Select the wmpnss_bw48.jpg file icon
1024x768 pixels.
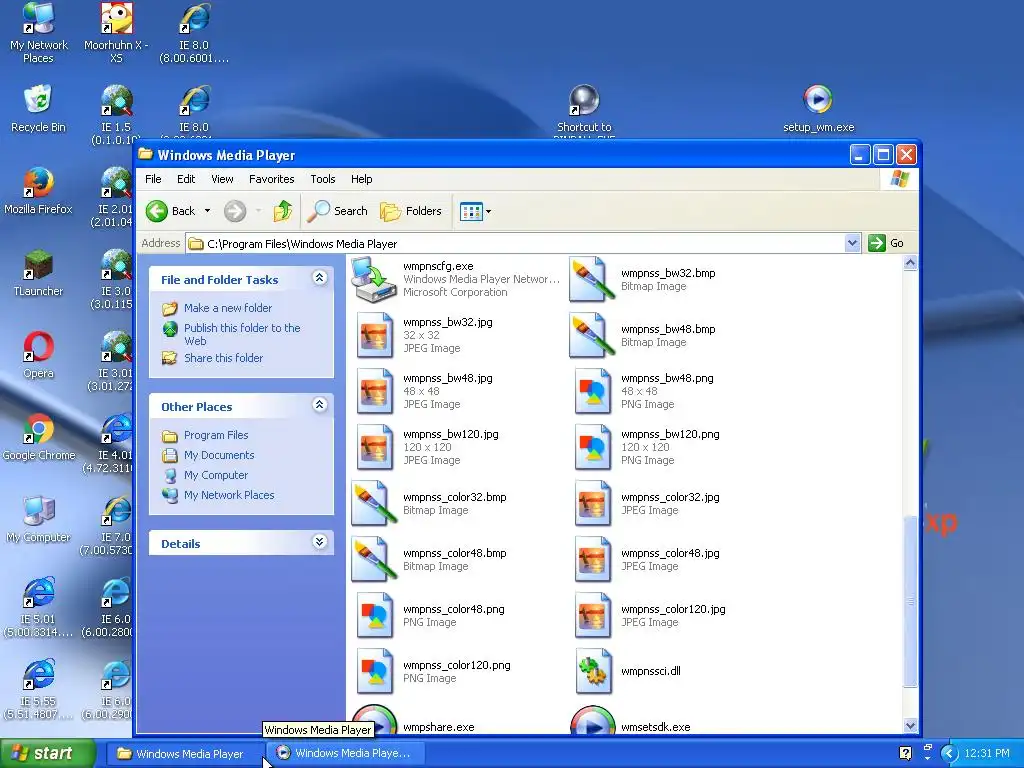pyautogui.click(x=374, y=391)
